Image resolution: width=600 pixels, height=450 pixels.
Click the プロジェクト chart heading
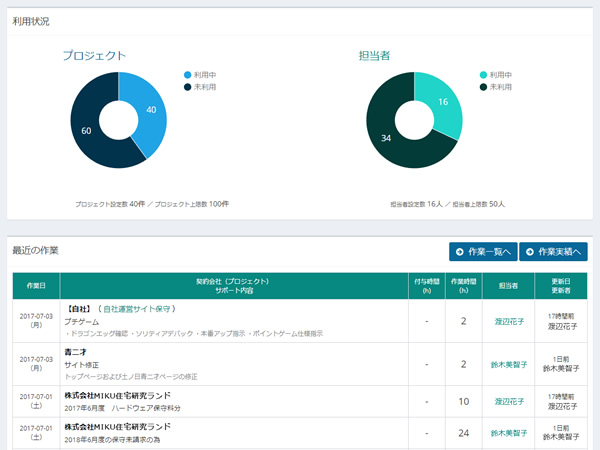point(94,55)
